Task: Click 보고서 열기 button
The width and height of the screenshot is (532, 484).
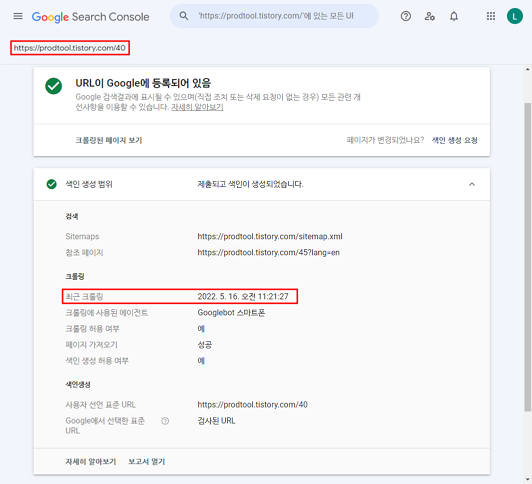Action: tap(147, 462)
